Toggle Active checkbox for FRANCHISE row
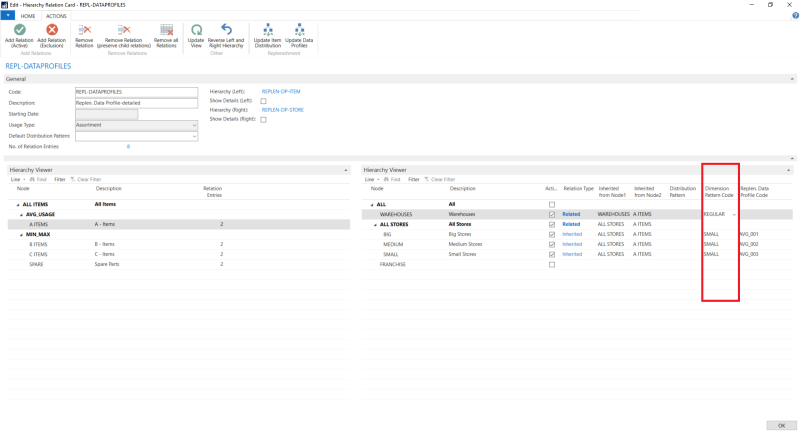This screenshot has height=433, width=800. pyautogui.click(x=552, y=265)
